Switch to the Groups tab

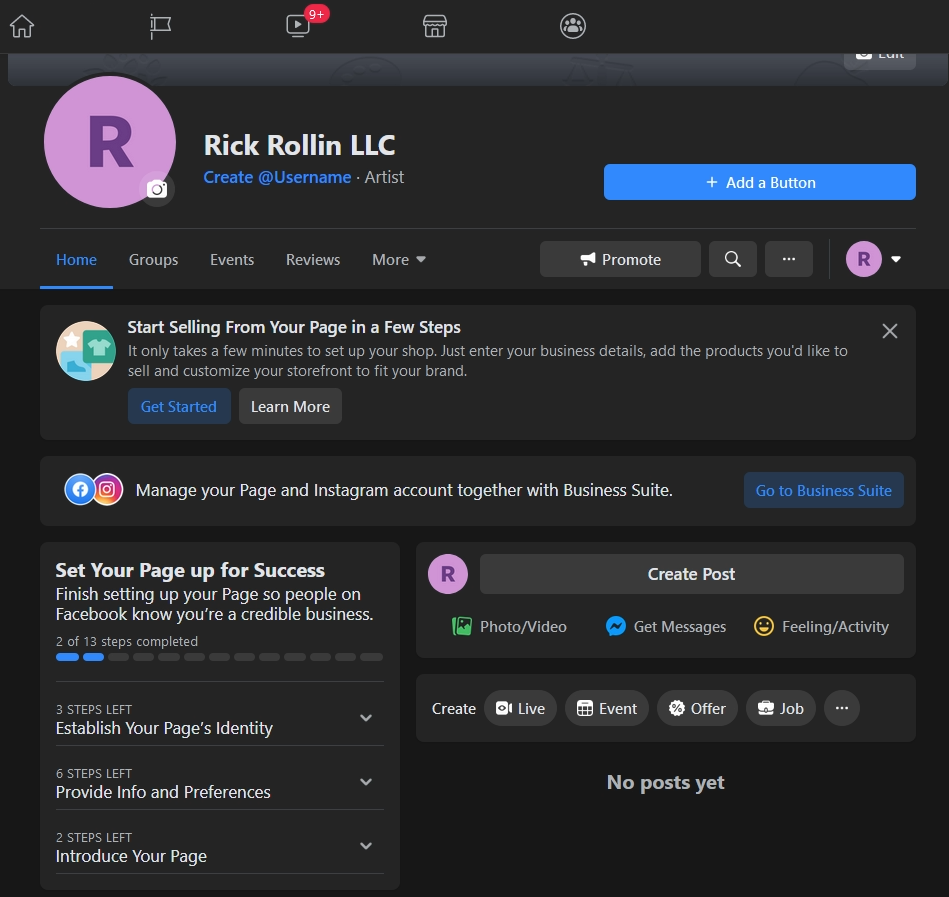pyautogui.click(x=153, y=260)
